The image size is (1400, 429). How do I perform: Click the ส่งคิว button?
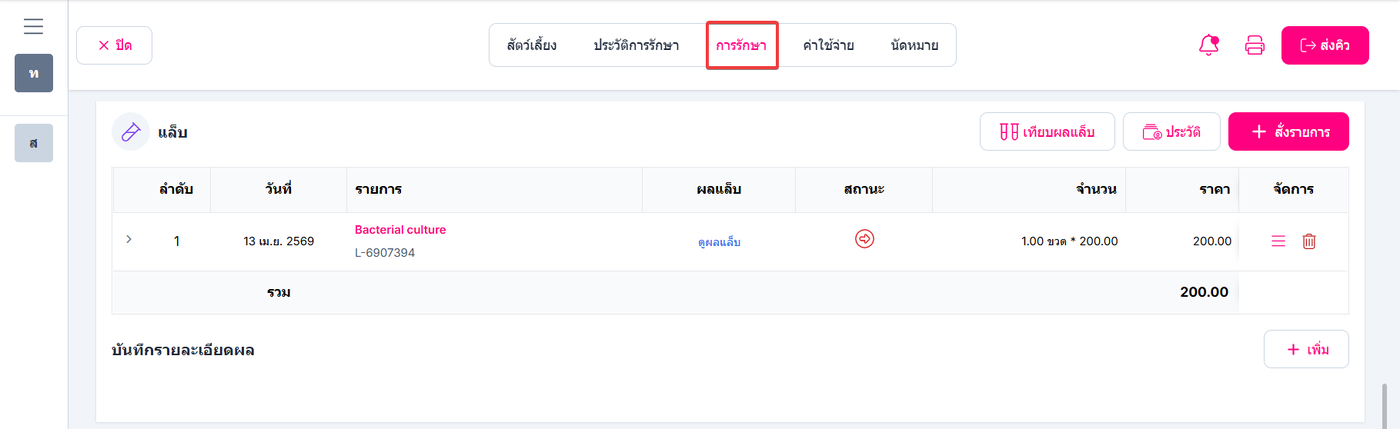coord(1325,45)
